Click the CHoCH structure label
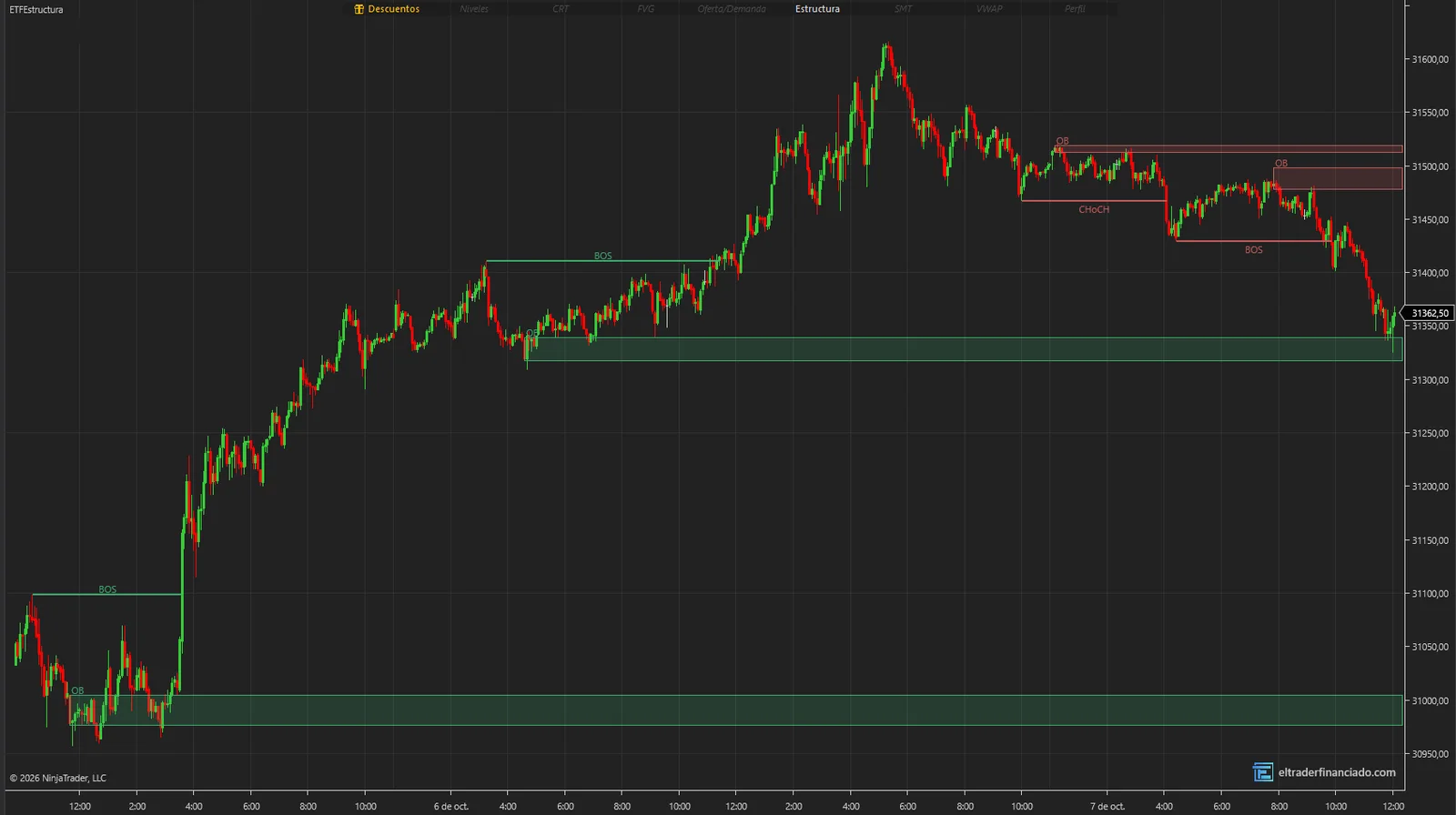Viewport: 1456px width, 815px height. 1094,210
